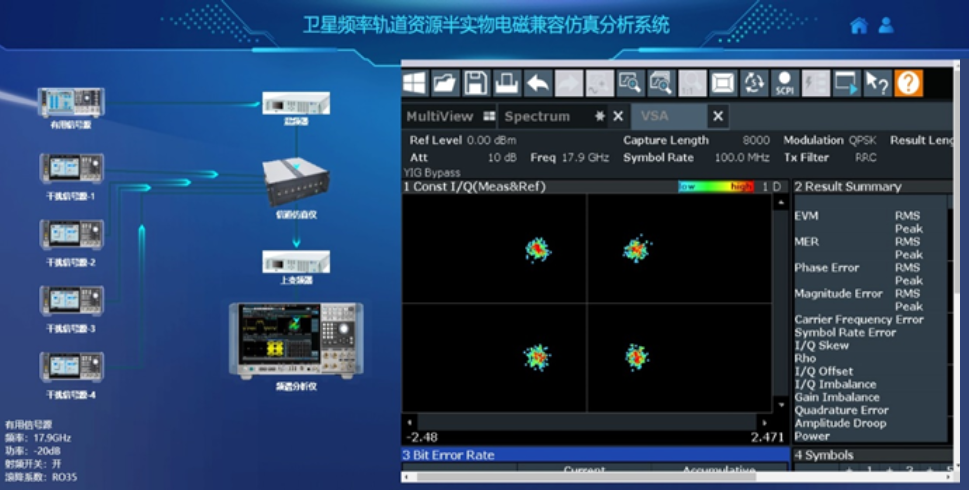Close the Spectrum tab

(x=618, y=116)
